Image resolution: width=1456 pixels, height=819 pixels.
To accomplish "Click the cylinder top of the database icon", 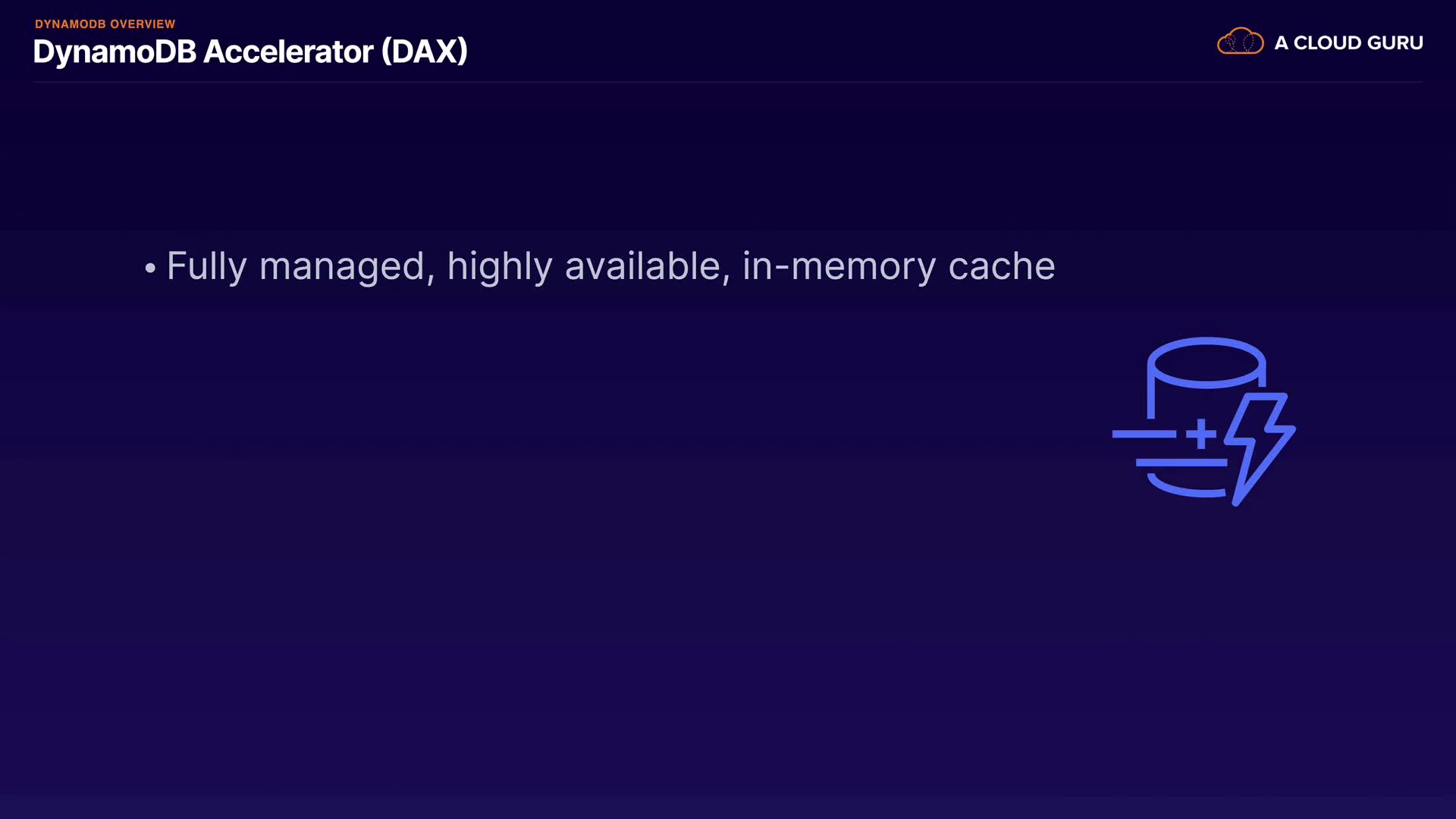I will 1206,362.
